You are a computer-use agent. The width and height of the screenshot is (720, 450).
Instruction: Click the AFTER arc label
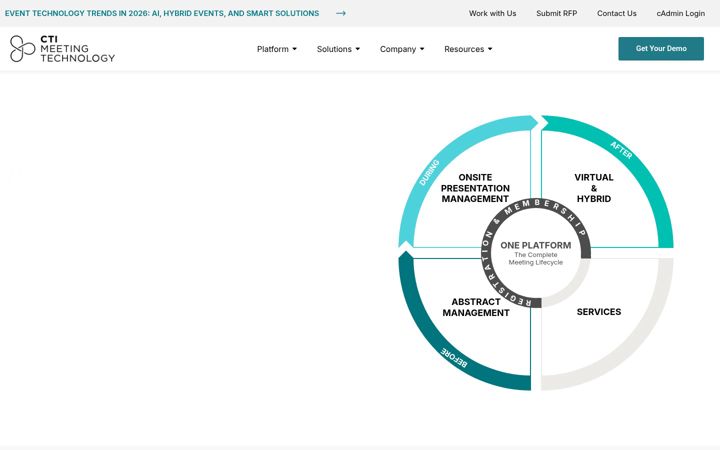[621, 150]
